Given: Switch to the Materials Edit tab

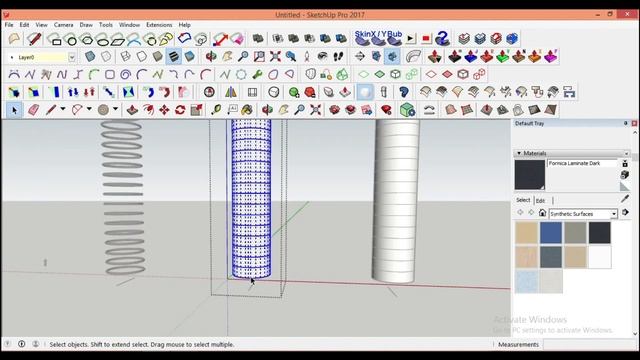Looking at the screenshot, I should point(540,201).
